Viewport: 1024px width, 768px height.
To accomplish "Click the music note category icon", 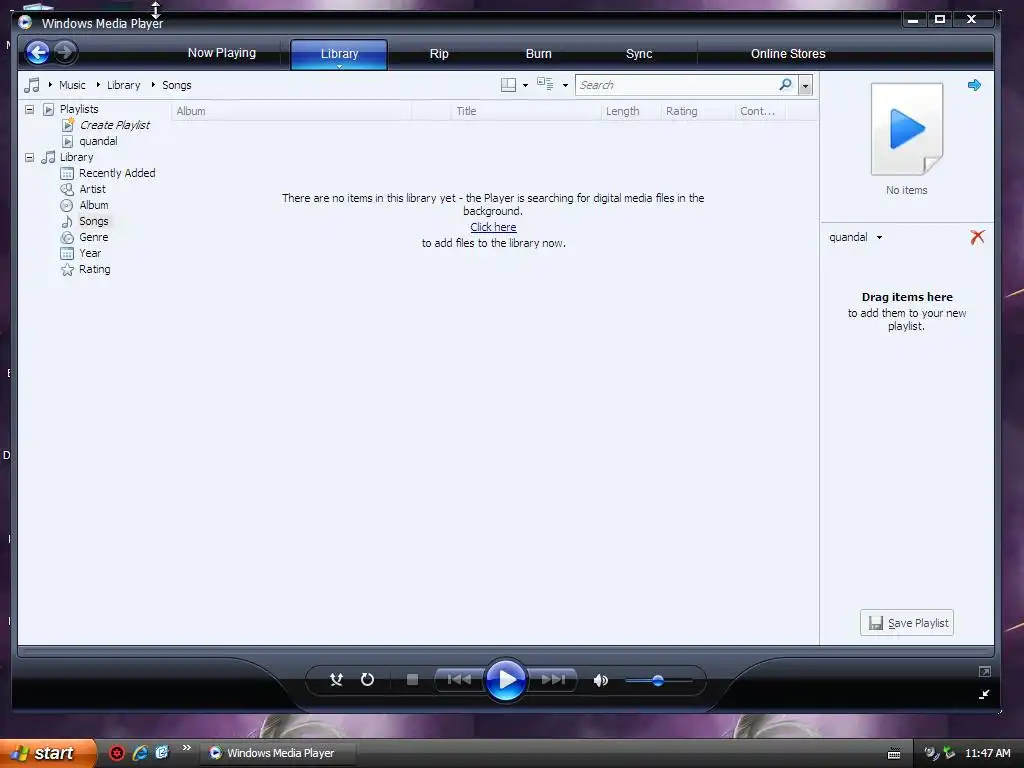I will 31,85.
